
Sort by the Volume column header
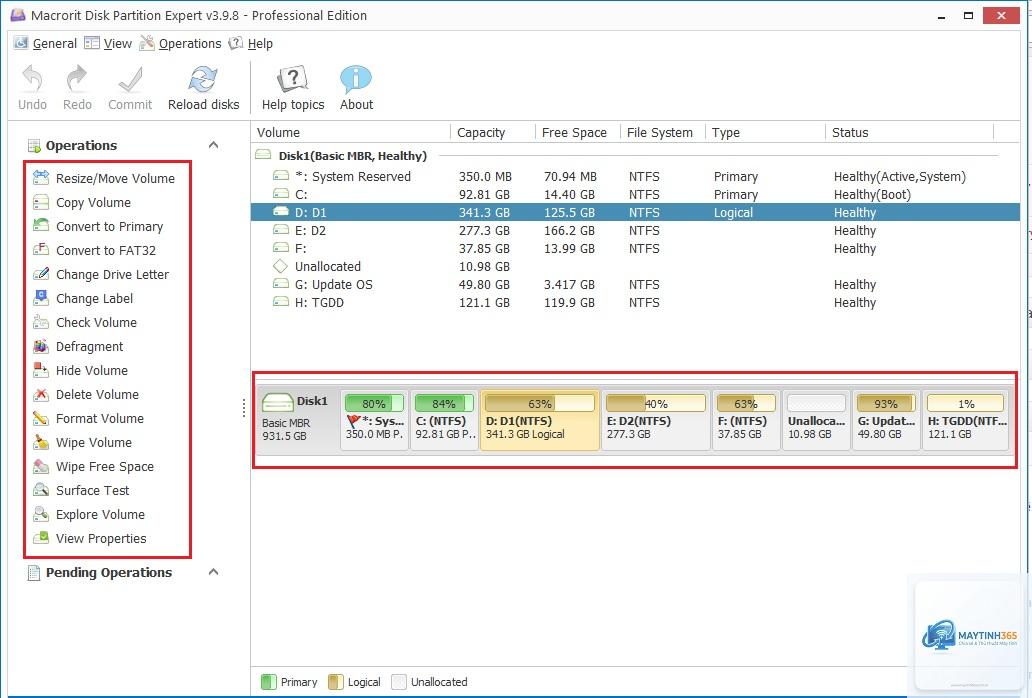pyautogui.click(x=351, y=132)
